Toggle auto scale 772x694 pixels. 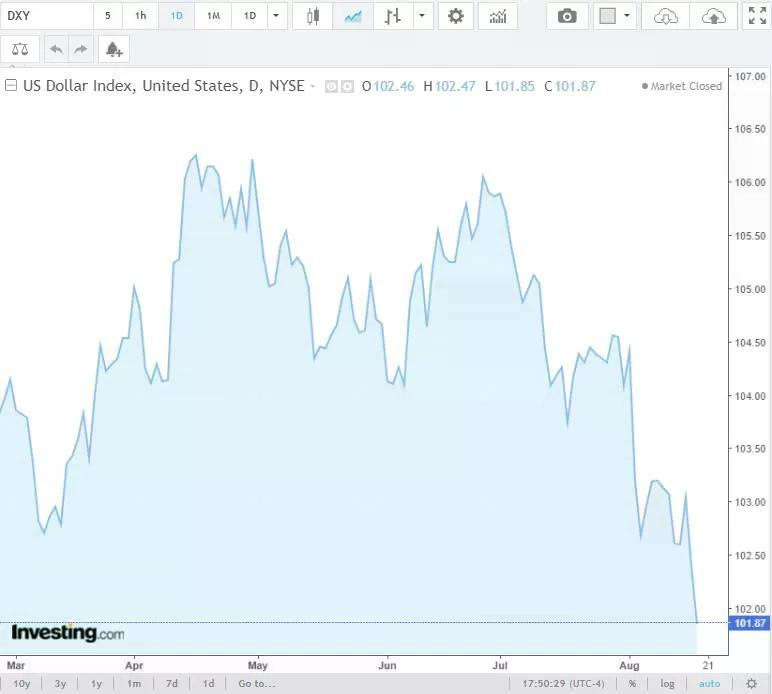(709, 684)
